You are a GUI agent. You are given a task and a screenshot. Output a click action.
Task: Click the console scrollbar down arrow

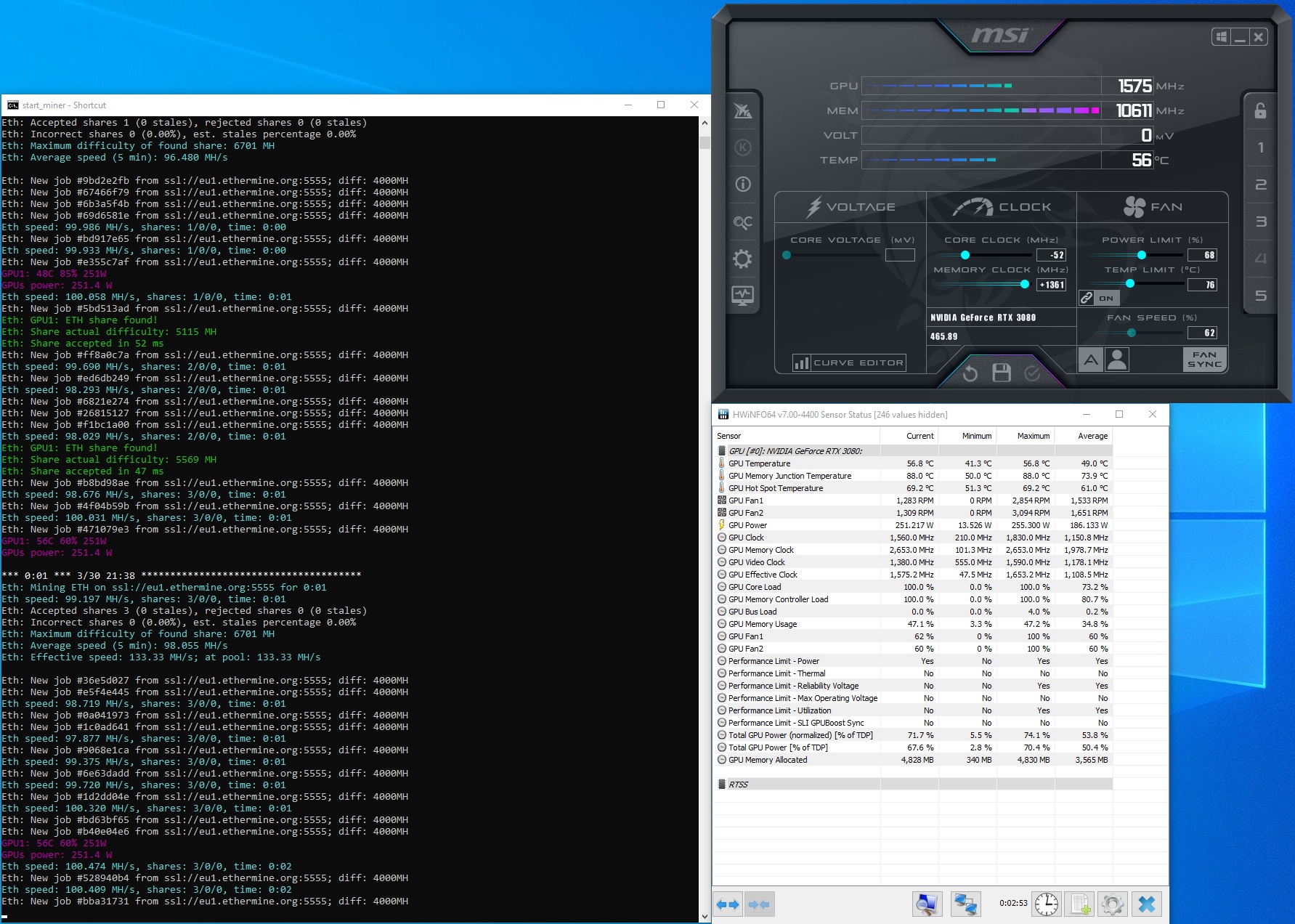[705, 917]
